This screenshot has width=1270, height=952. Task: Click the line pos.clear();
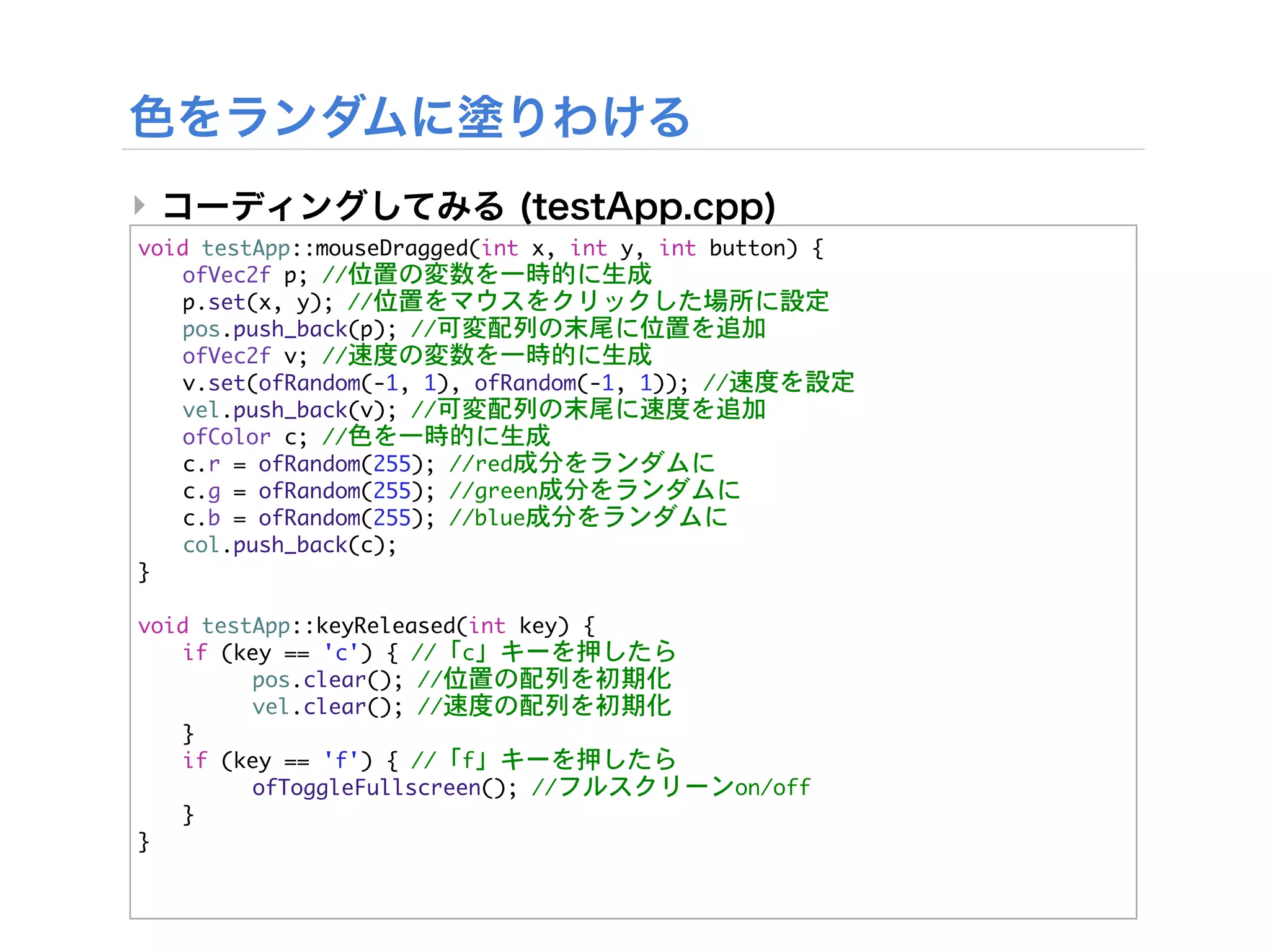coord(461,679)
